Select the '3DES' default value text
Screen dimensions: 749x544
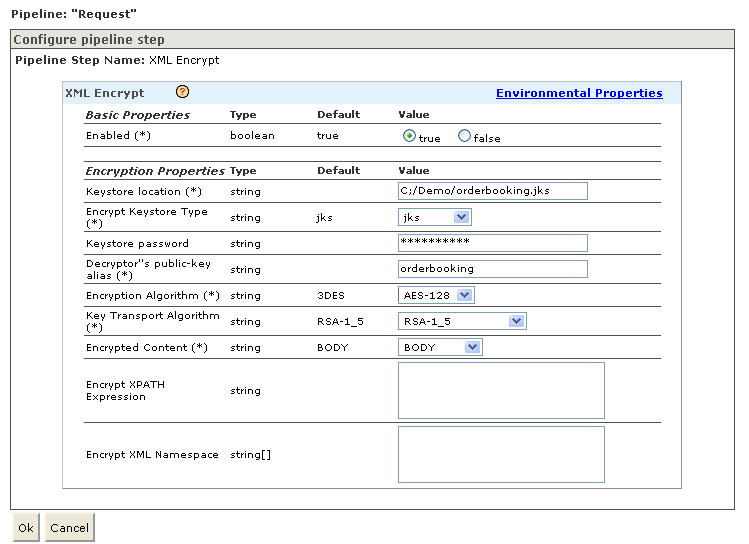[331, 296]
